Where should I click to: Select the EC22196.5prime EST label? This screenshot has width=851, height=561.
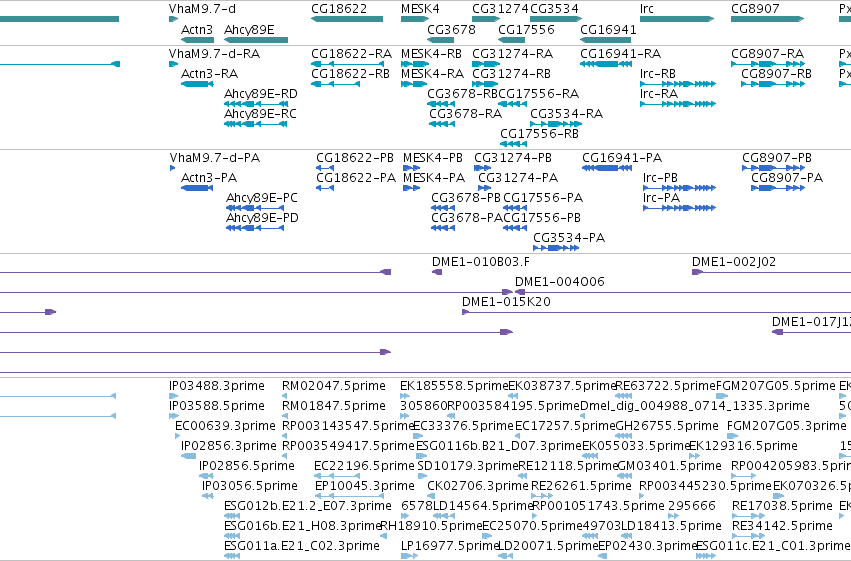point(364,466)
